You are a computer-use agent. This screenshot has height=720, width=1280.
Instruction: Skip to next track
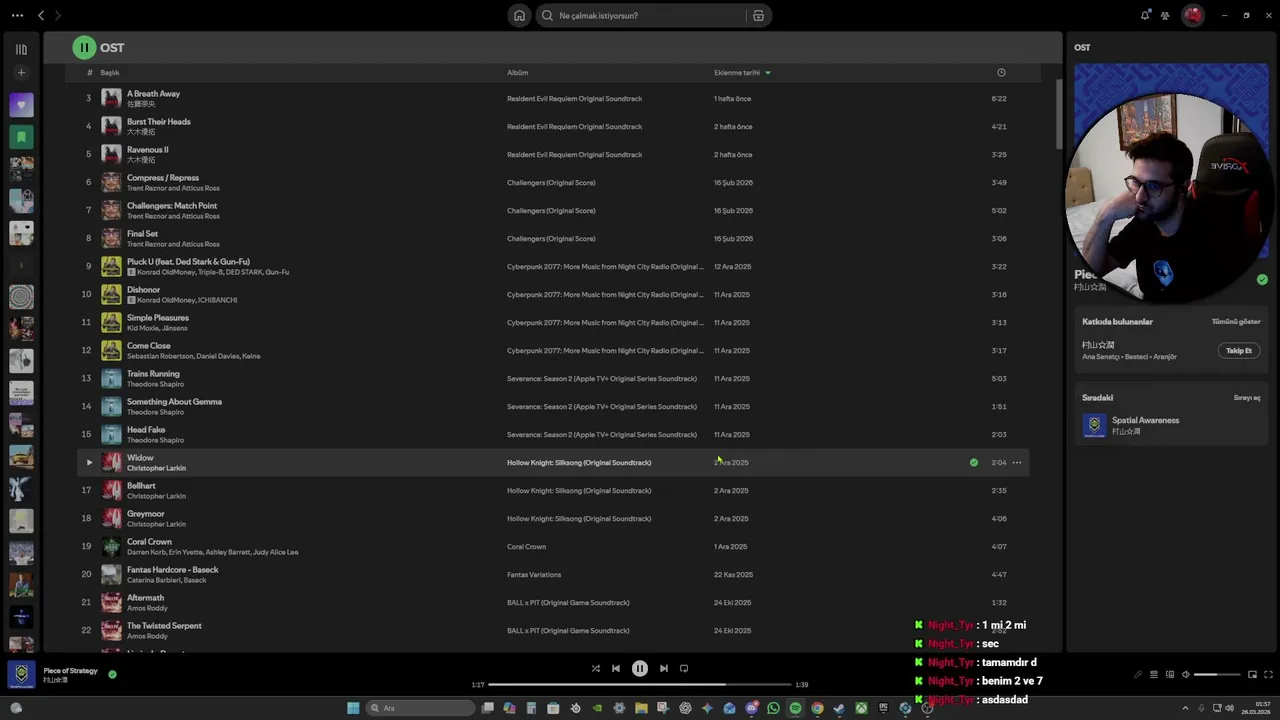tap(663, 668)
